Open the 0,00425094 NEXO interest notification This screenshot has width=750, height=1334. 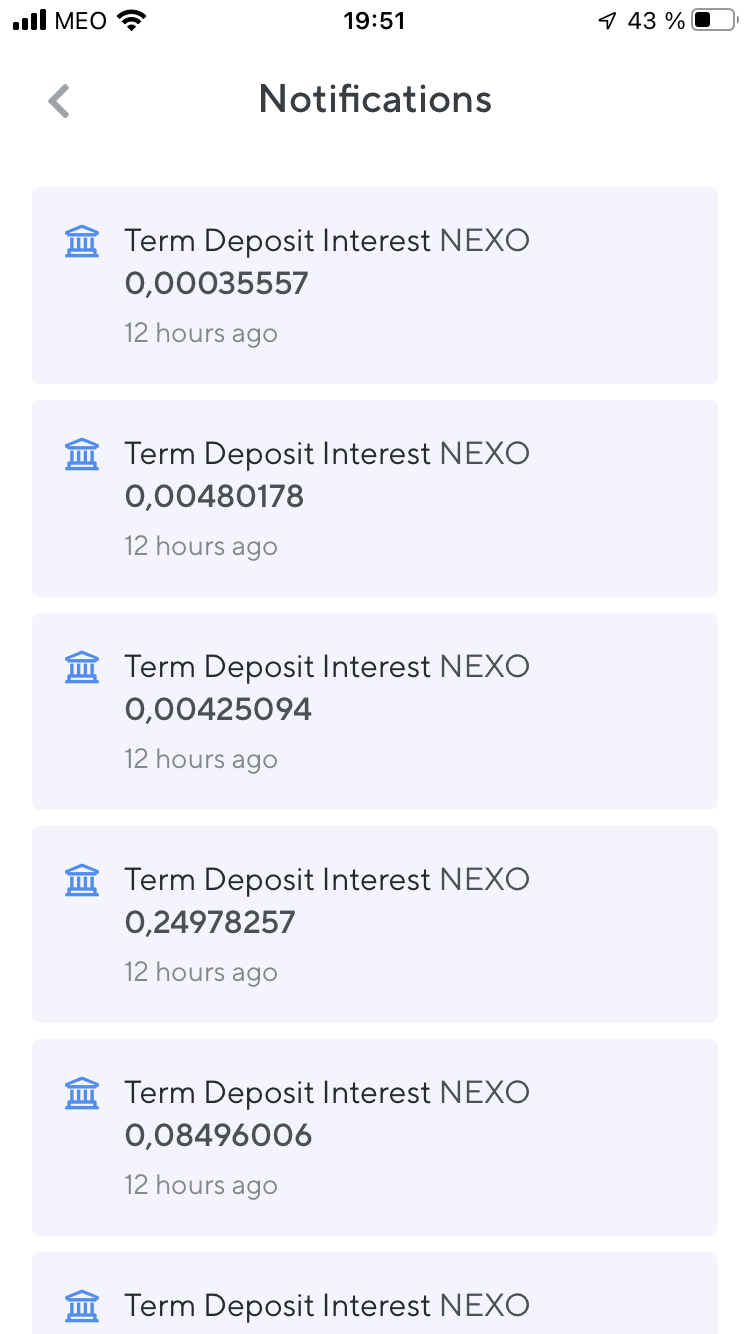pyautogui.click(x=375, y=711)
